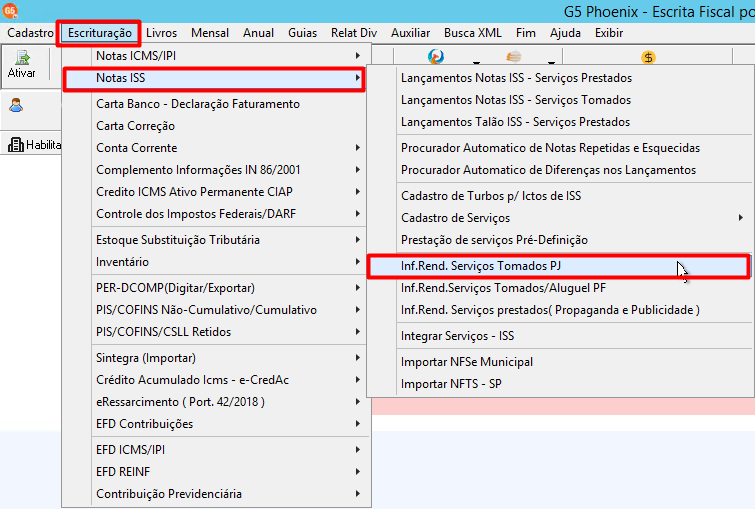
Task: Select Lançamentos Notas ISS - Serviços Tomados
Action: (x=561, y=100)
